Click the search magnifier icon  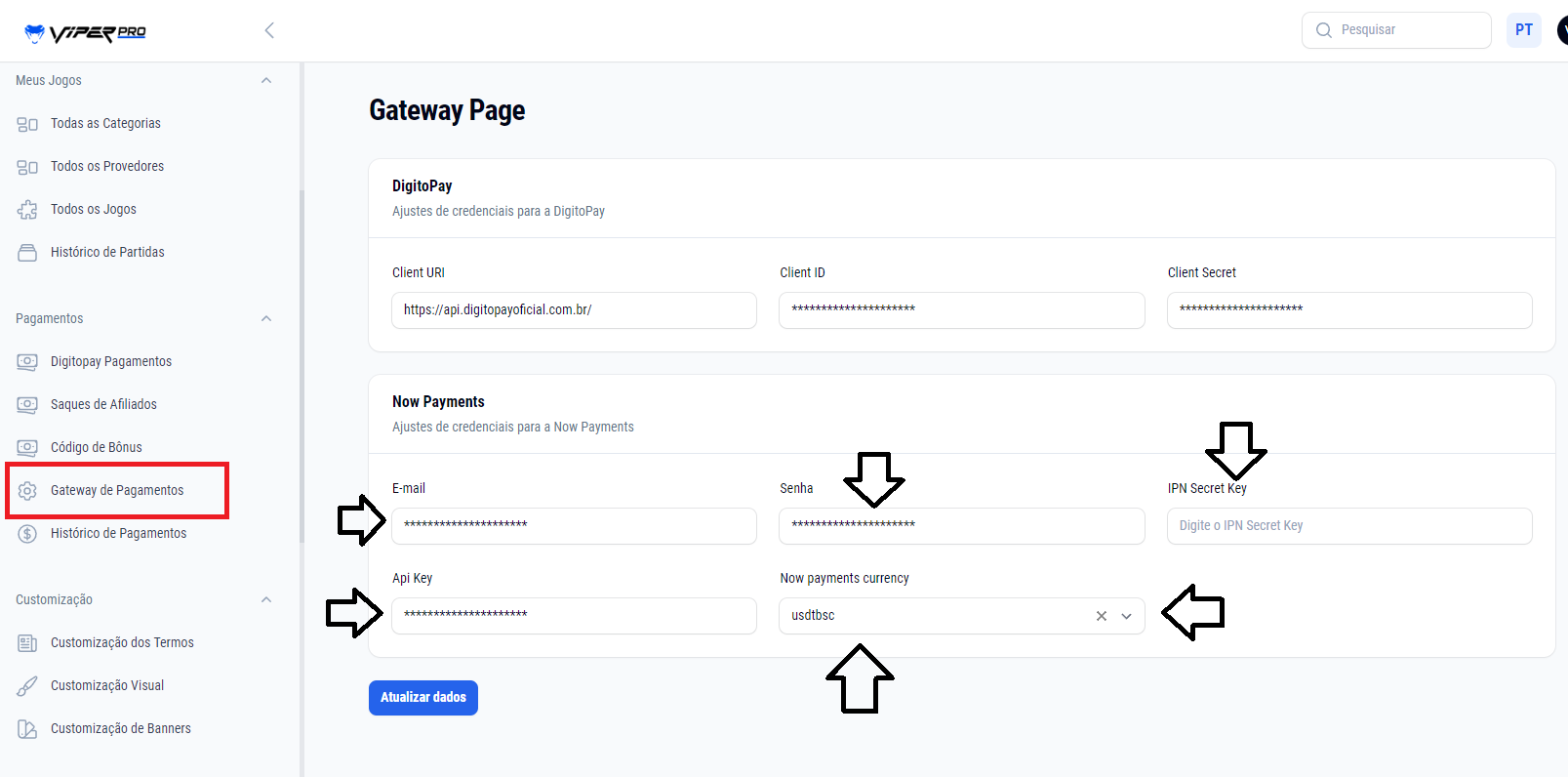click(x=1323, y=30)
